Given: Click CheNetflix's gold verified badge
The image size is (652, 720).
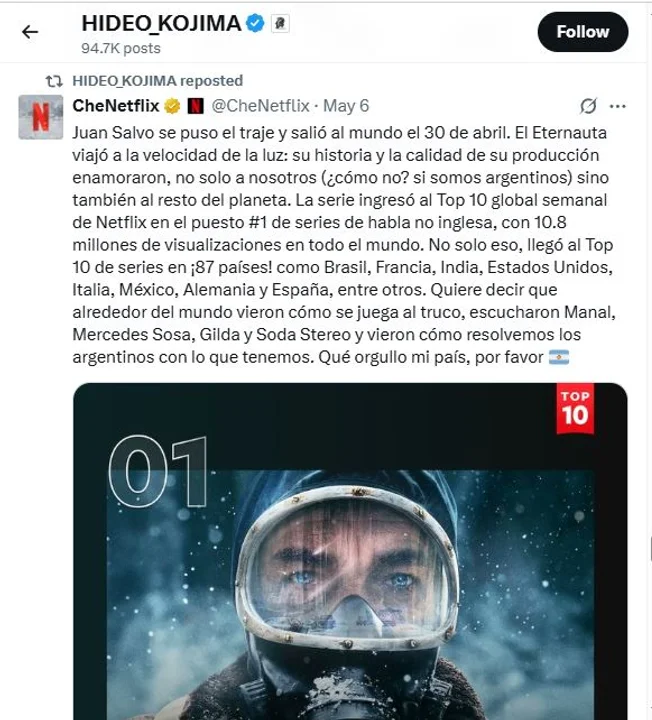Looking at the screenshot, I should [x=172, y=106].
